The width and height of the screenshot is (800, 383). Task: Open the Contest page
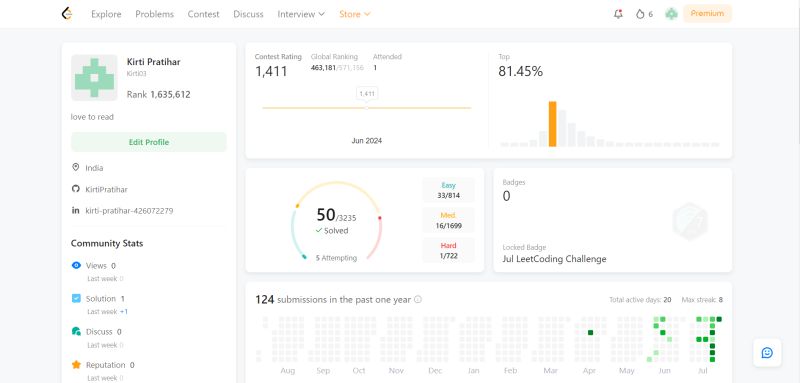[204, 14]
